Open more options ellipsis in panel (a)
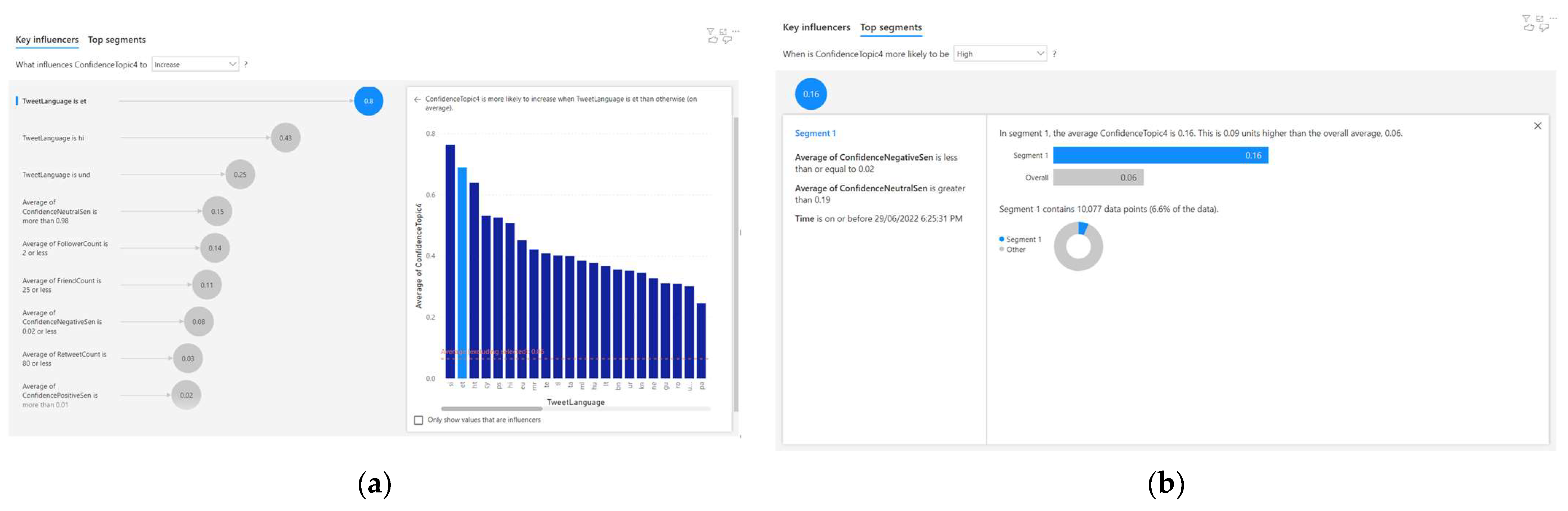This screenshot has height=511, width=1568. click(x=736, y=31)
